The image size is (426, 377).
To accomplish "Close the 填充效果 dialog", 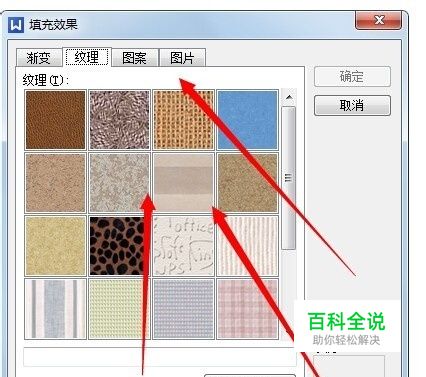I will (379, 20).
